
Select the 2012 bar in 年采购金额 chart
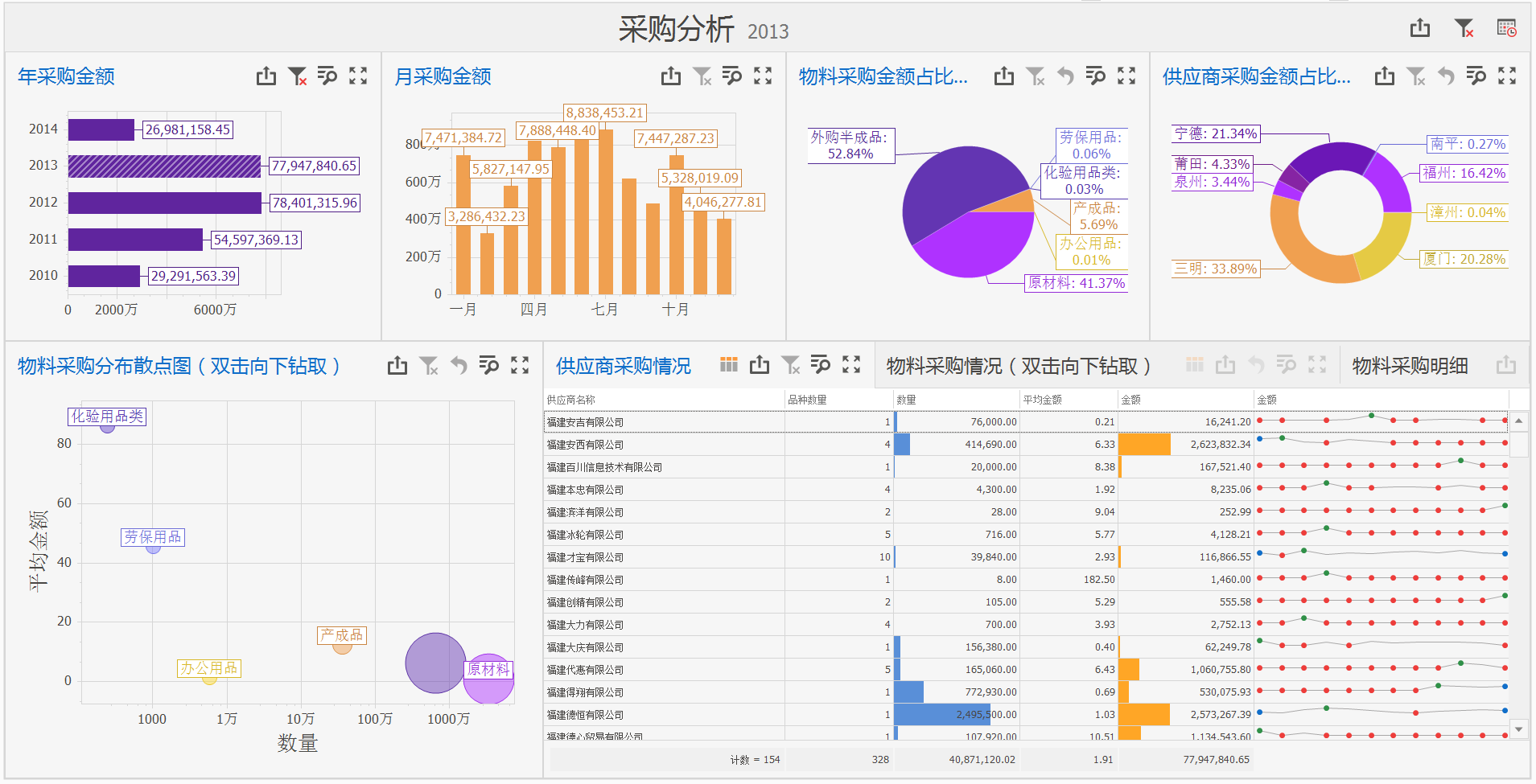[165, 203]
